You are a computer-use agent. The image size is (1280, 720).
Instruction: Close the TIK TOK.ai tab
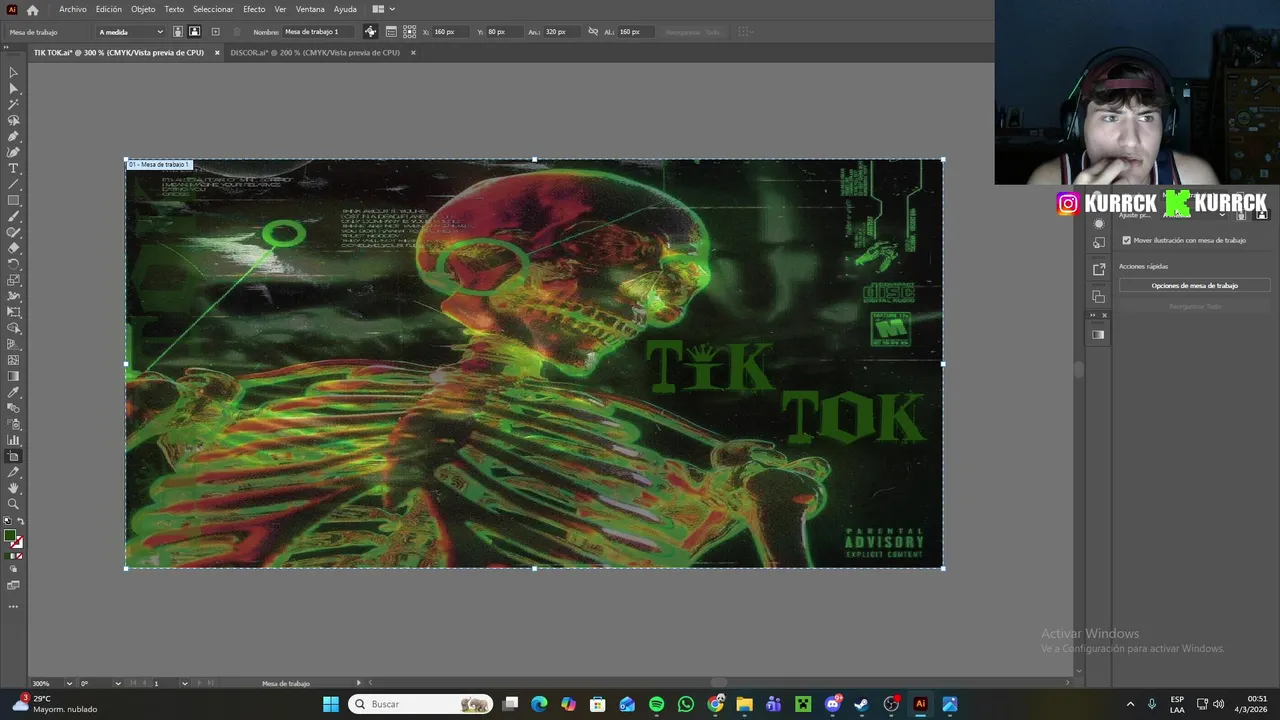[216, 53]
